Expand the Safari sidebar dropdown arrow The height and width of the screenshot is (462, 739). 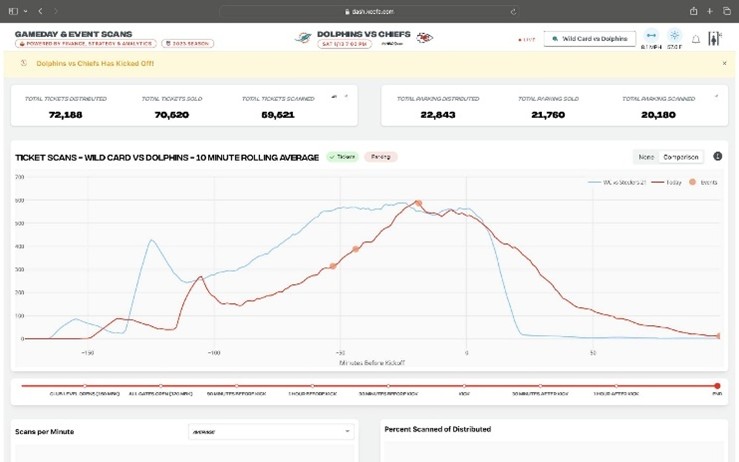point(25,11)
